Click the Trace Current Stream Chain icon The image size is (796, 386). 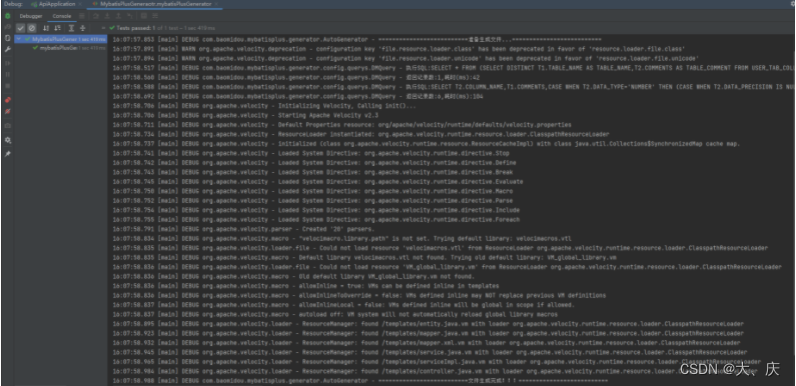(155, 16)
